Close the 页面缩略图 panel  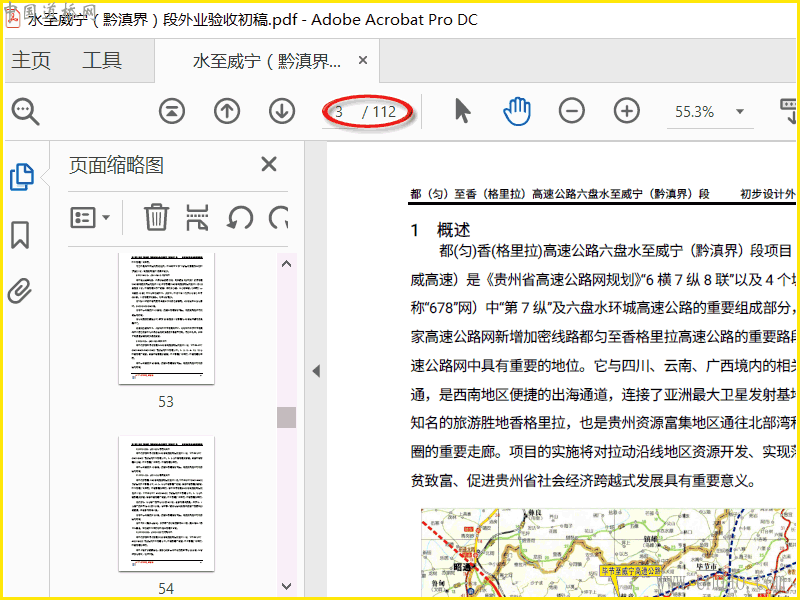point(269,164)
